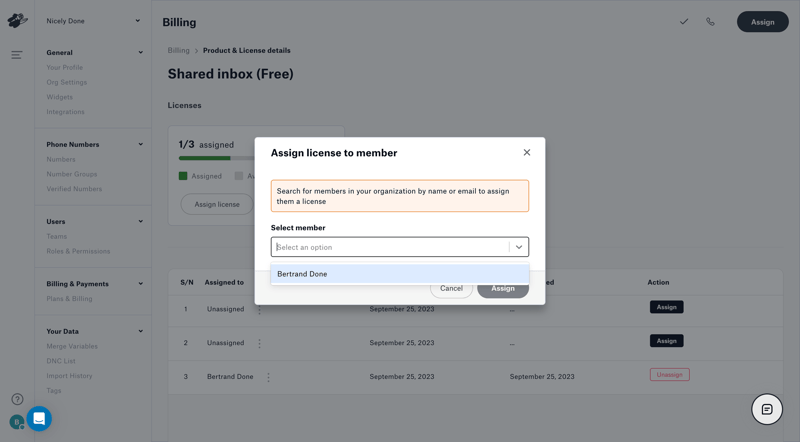Screen dimensions: 800x442
Task: Toggle the hamburger sidebar menu icon
Action: pos(17,55)
